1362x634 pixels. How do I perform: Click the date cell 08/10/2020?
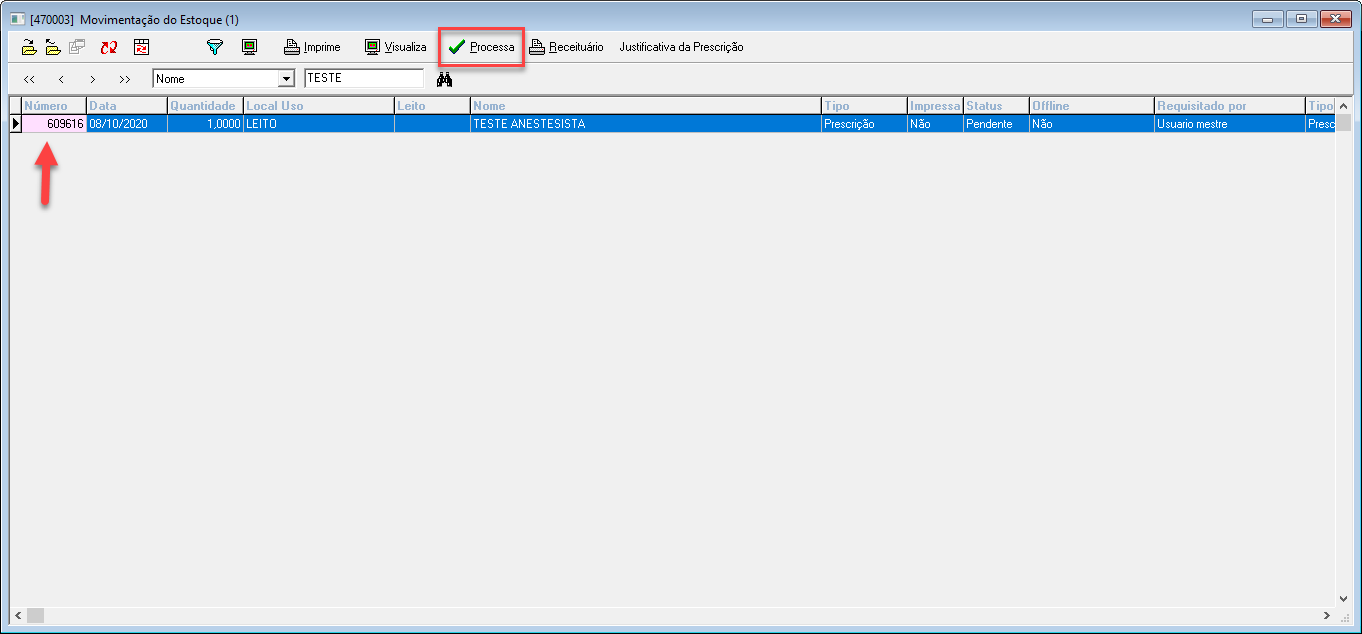[x=127, y=124]
